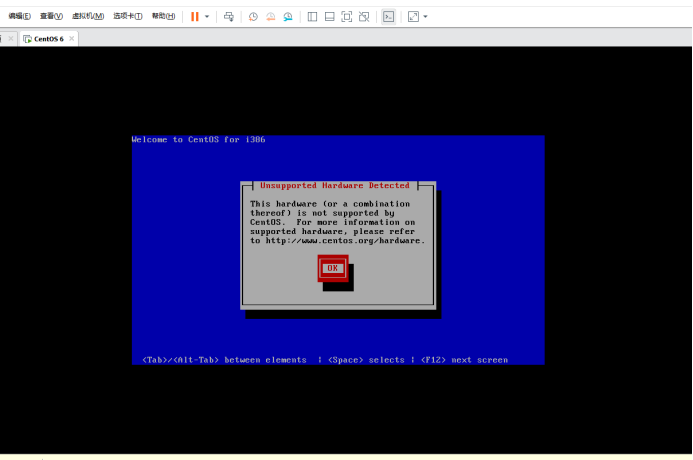Viewport: 693px width, 460px height.
Task: Click the <F12> next screen hint
Action: [465, 360]
